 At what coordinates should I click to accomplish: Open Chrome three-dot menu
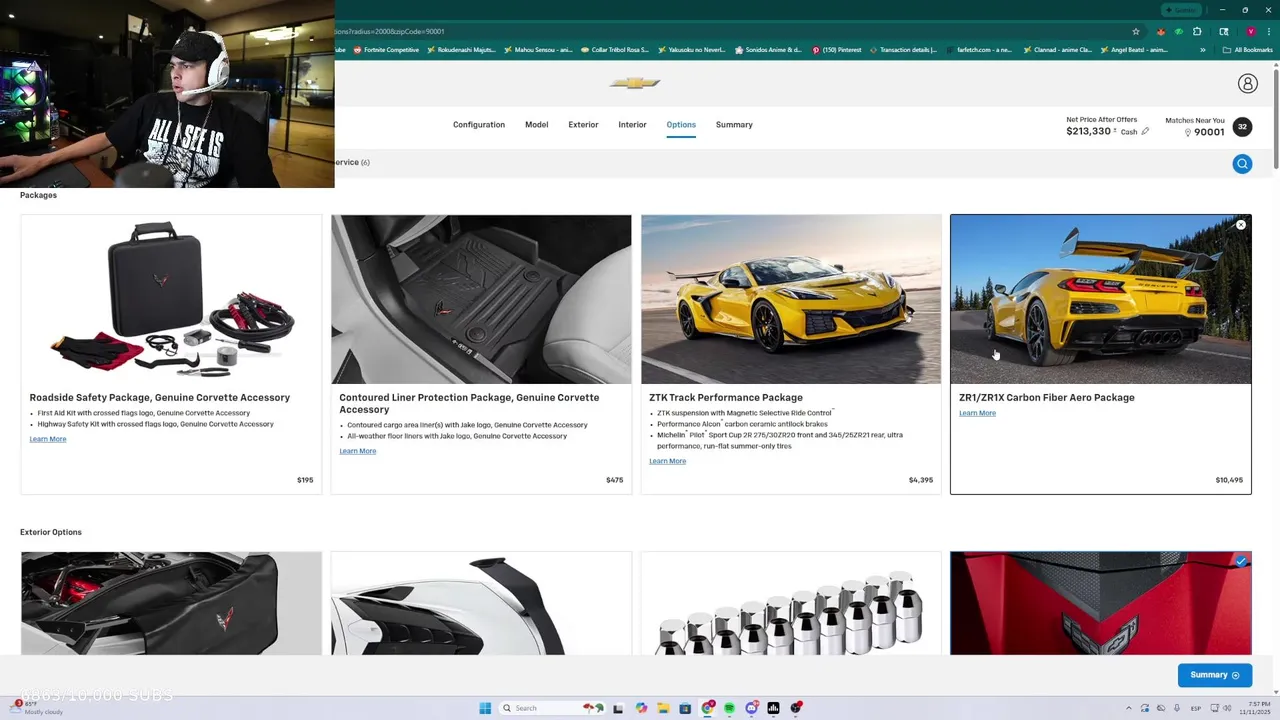[x=1268, y=31]
